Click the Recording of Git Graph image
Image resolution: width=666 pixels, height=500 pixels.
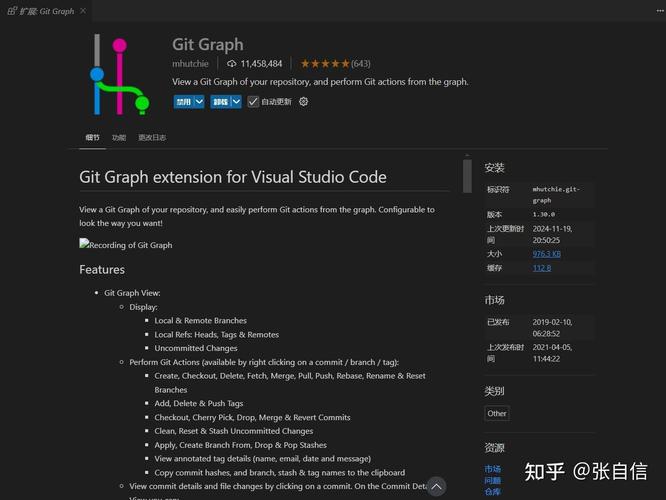(x=126, y=245)
